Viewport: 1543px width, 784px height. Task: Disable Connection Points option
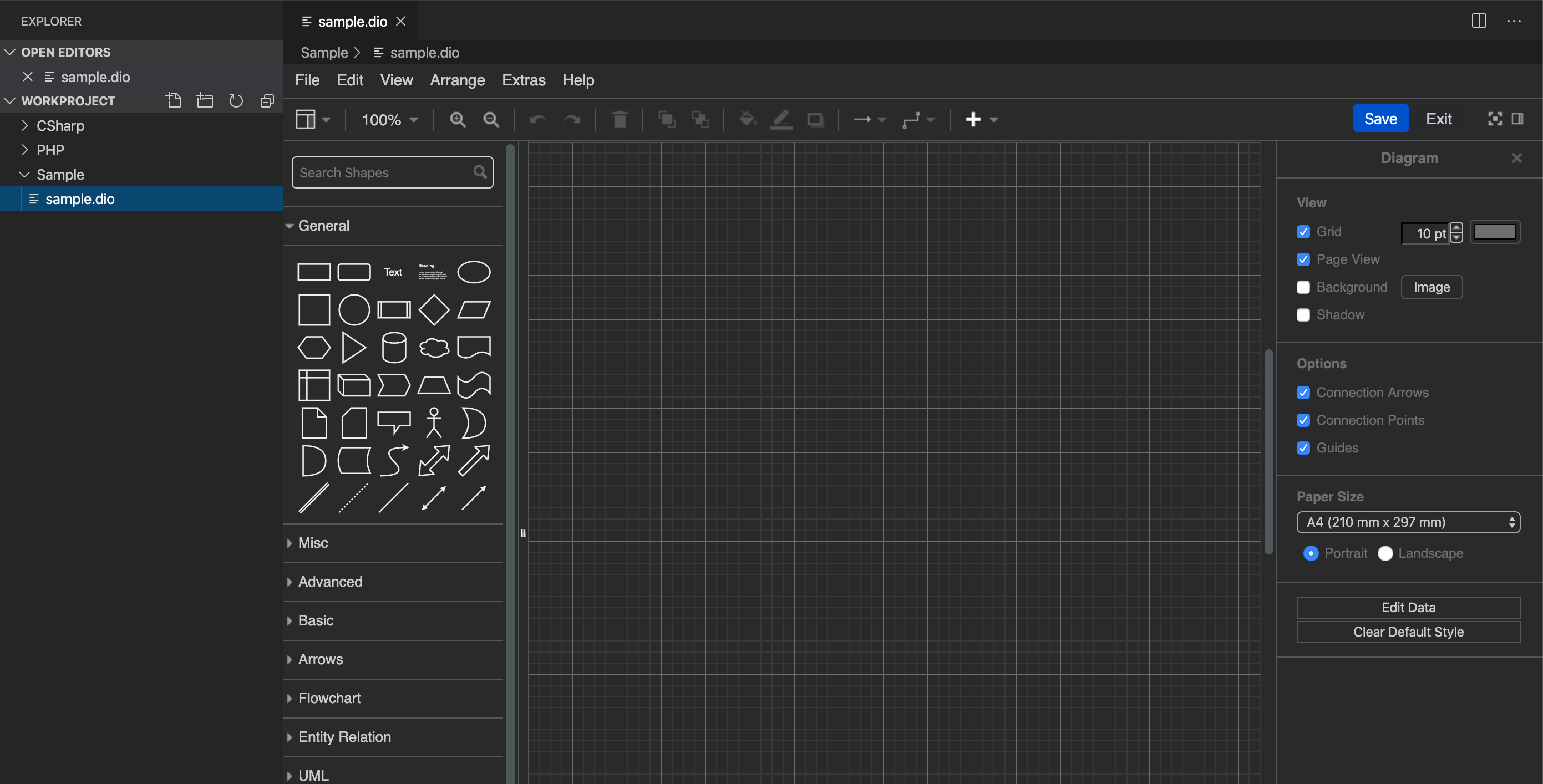[x=1303, y=420]
